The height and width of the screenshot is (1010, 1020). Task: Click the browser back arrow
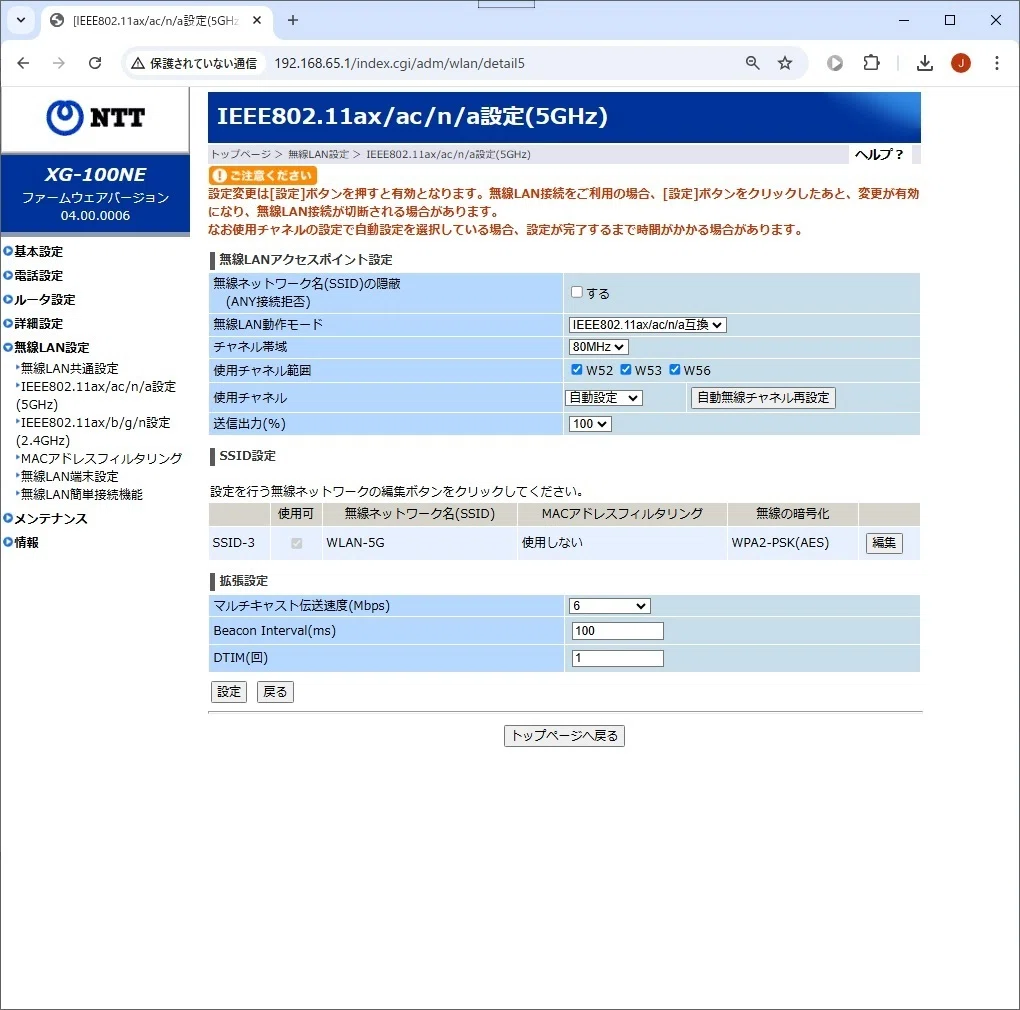[x=23, y=63]
